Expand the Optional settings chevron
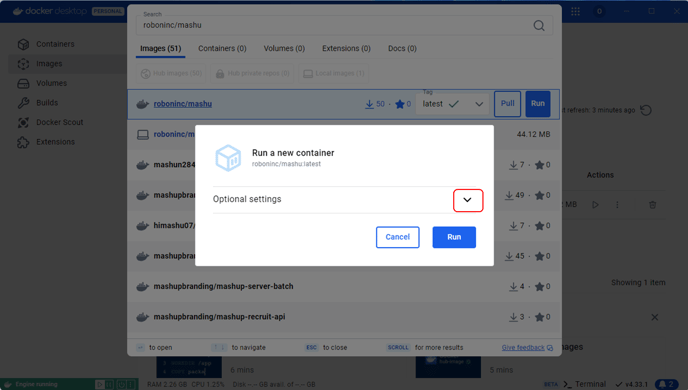688x390 pixels. tap(467, 200)
